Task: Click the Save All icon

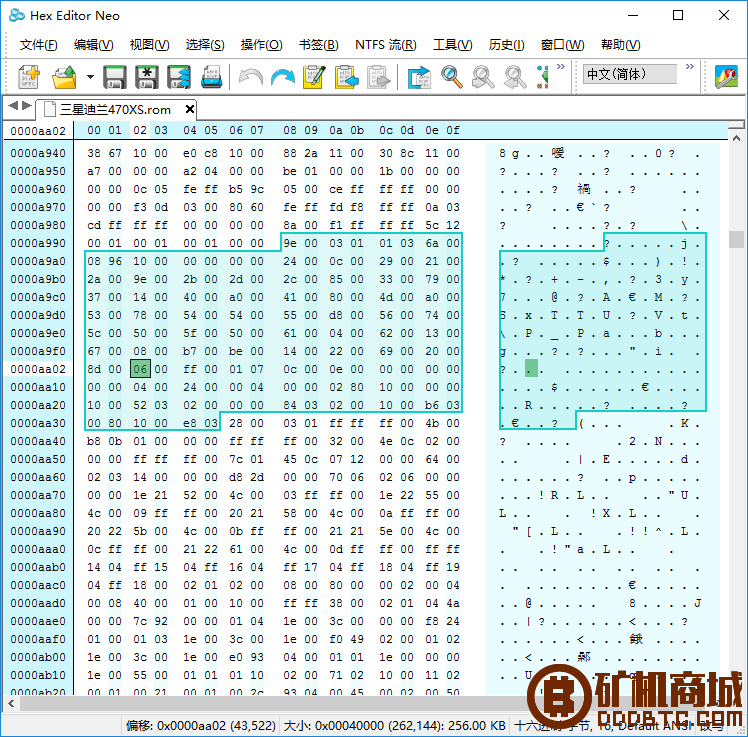Action: coord(179,77)
